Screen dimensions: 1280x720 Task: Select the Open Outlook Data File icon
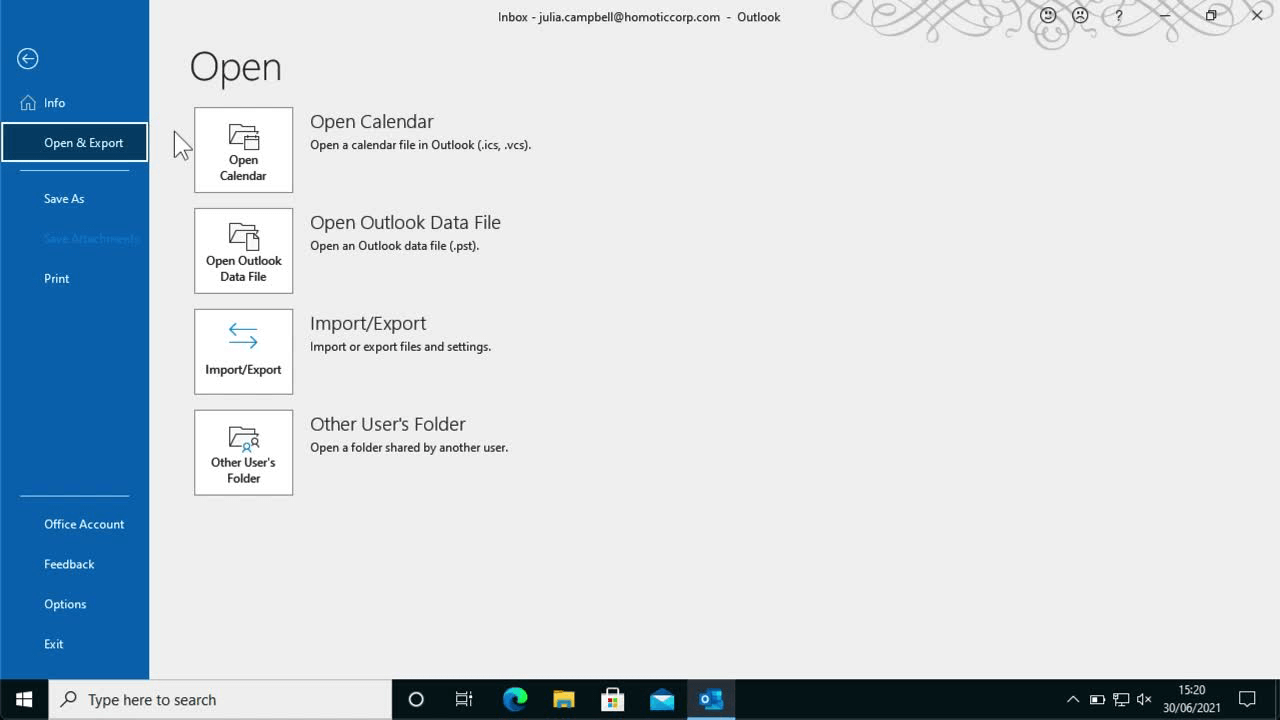pyautogui.click(x=243, y=250)
